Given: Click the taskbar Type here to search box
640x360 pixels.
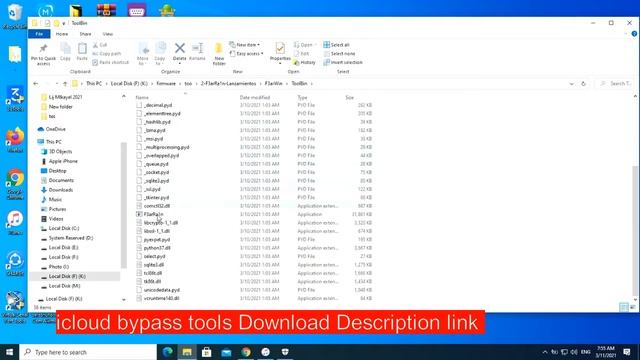Looking at the screenshot, I should click(88, 352).
